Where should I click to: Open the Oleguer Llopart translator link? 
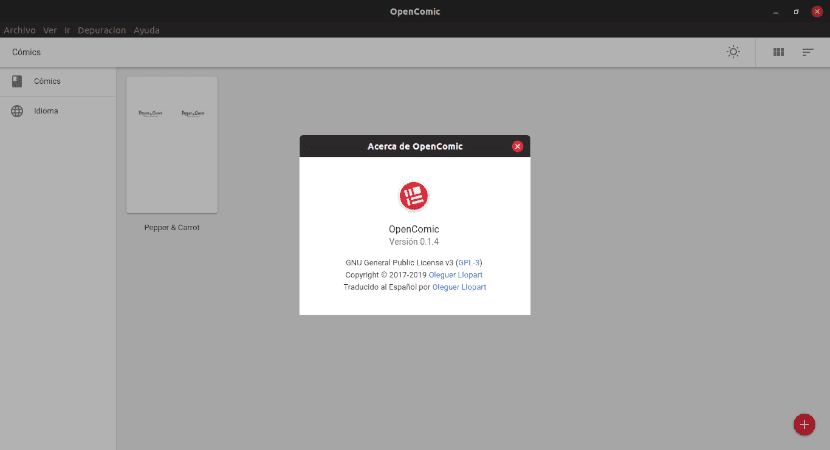click(459, 287)
